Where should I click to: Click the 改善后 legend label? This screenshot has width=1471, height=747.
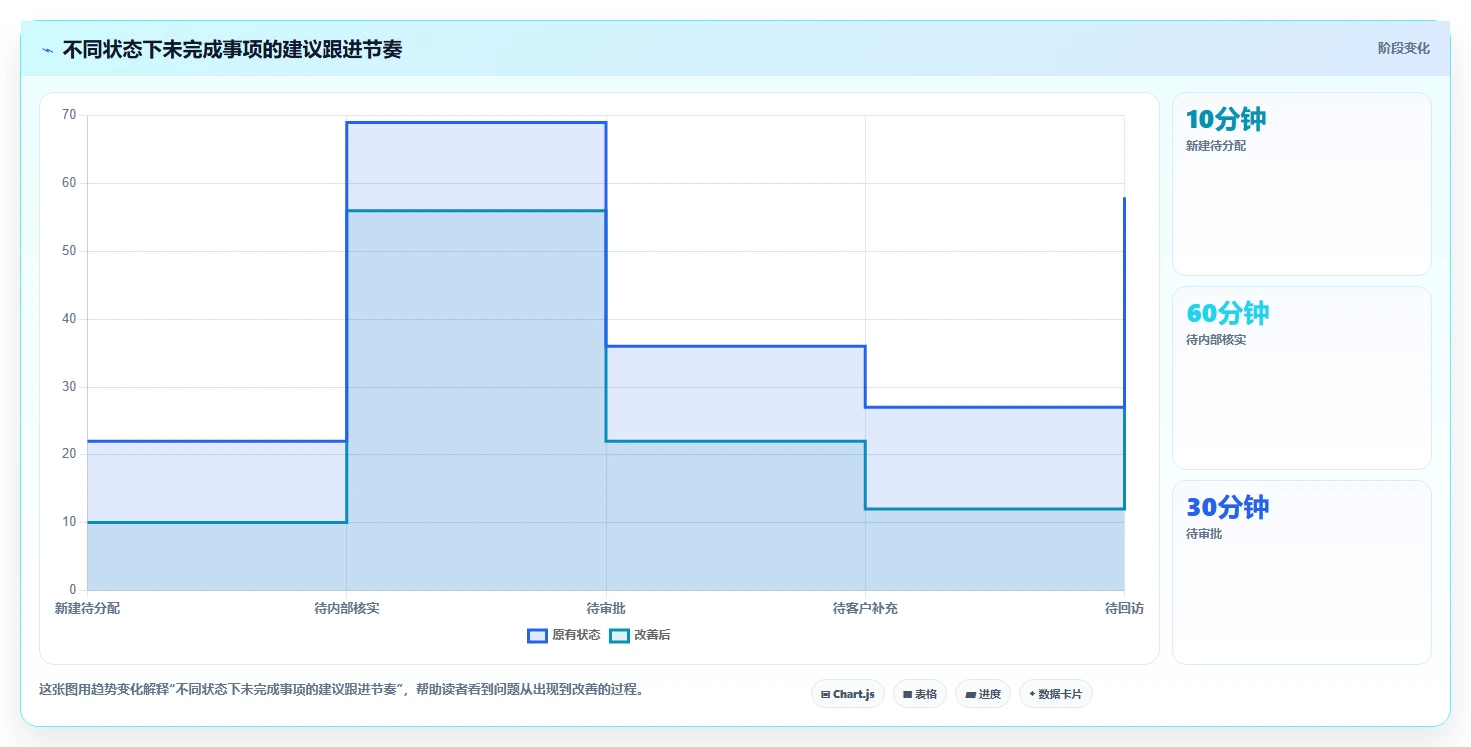point(652,636)
